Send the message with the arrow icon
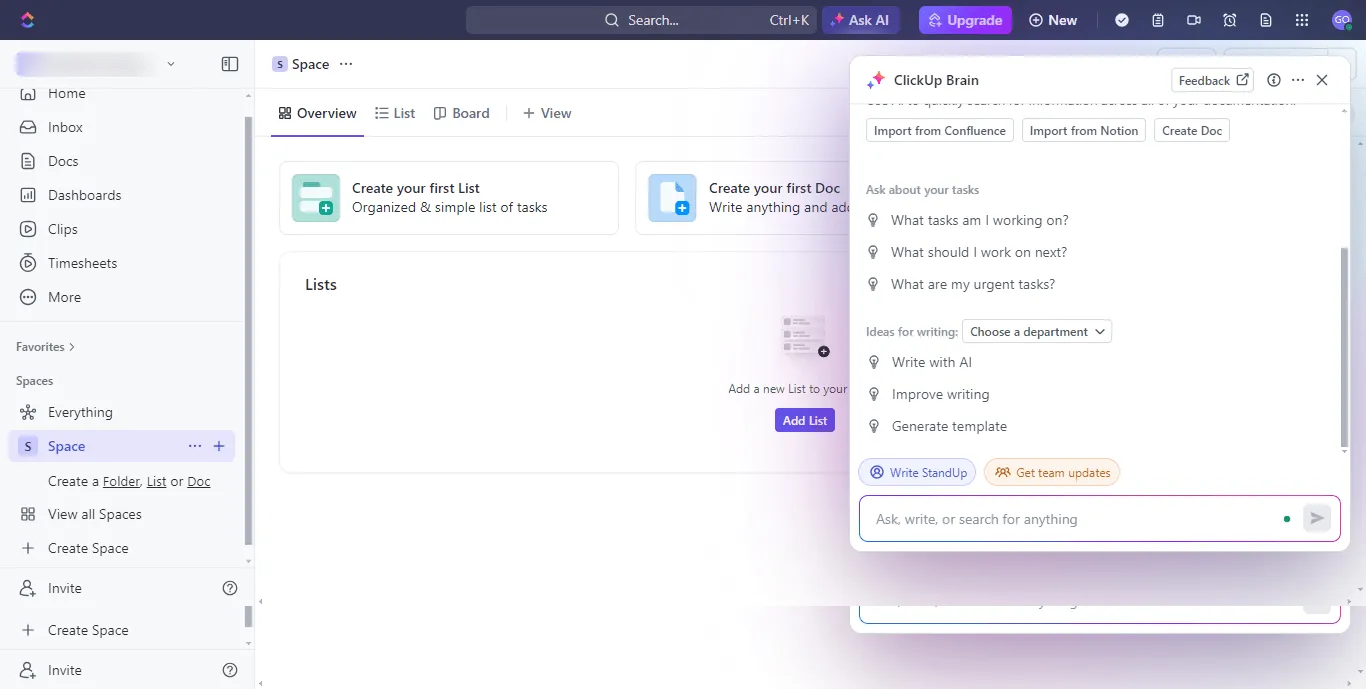The width and height of the screenshot is (1366, 690). 1317,518
